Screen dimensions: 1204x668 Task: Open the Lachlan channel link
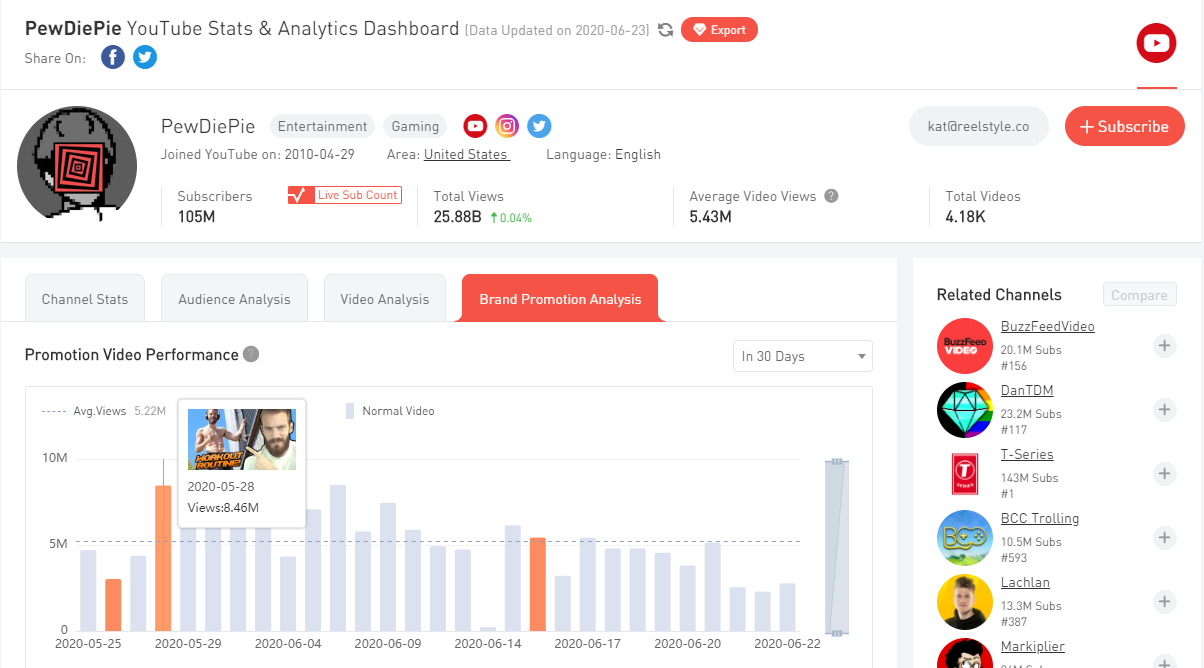click(x=1025, y=583)
